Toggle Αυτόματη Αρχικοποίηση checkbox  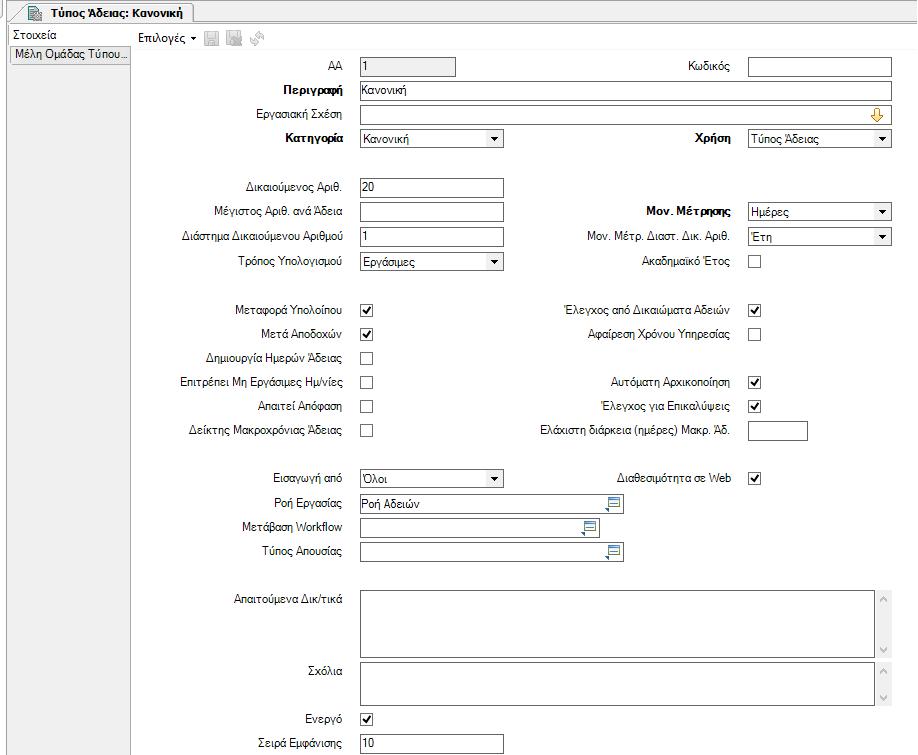point(755,382)
